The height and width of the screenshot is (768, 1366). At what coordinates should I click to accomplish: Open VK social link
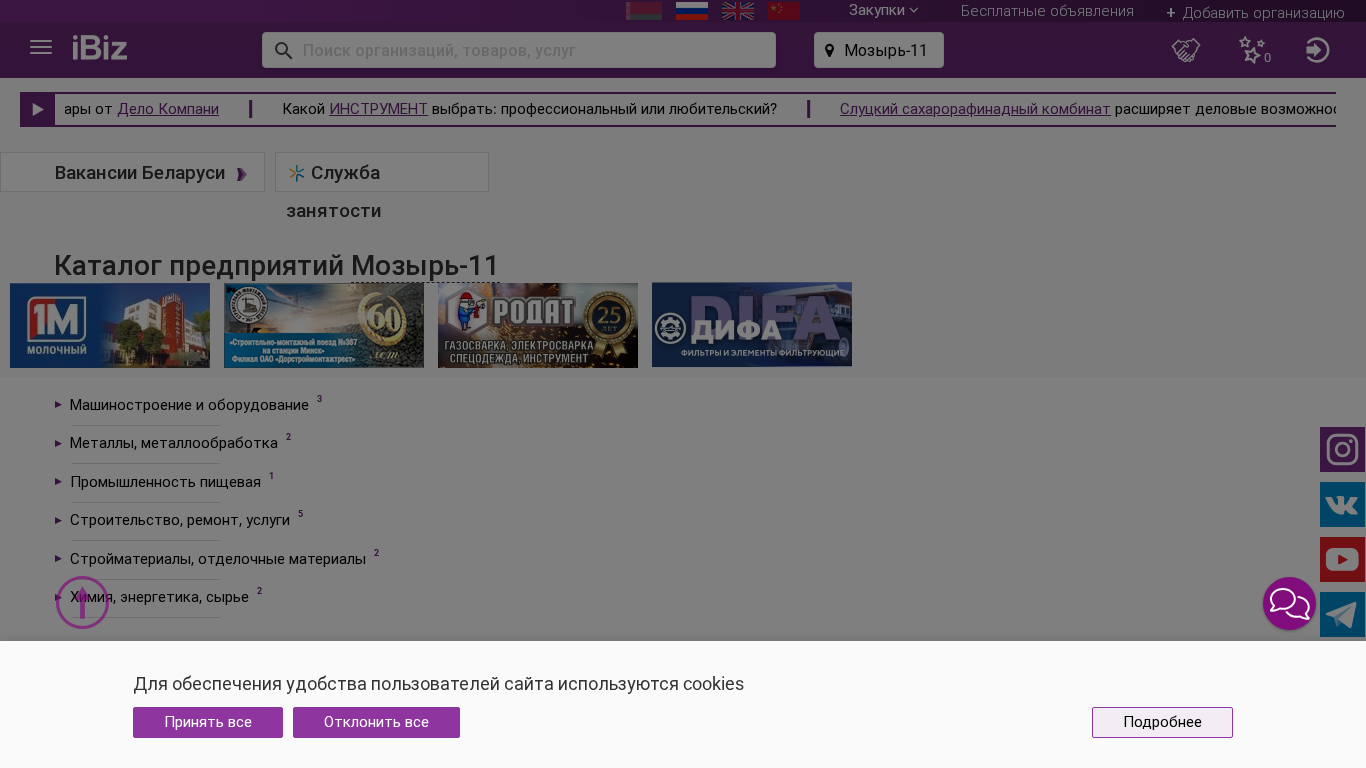coord(1342,505)
